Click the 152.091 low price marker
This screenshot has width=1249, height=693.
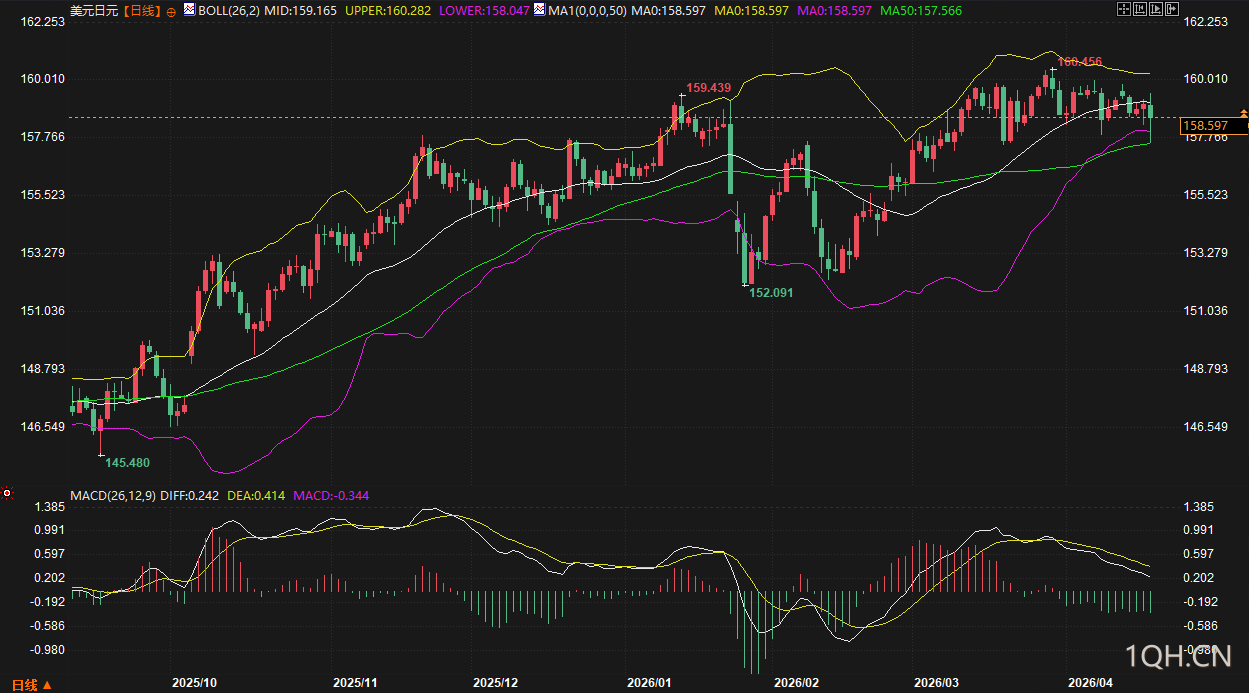tap(770, 293)
